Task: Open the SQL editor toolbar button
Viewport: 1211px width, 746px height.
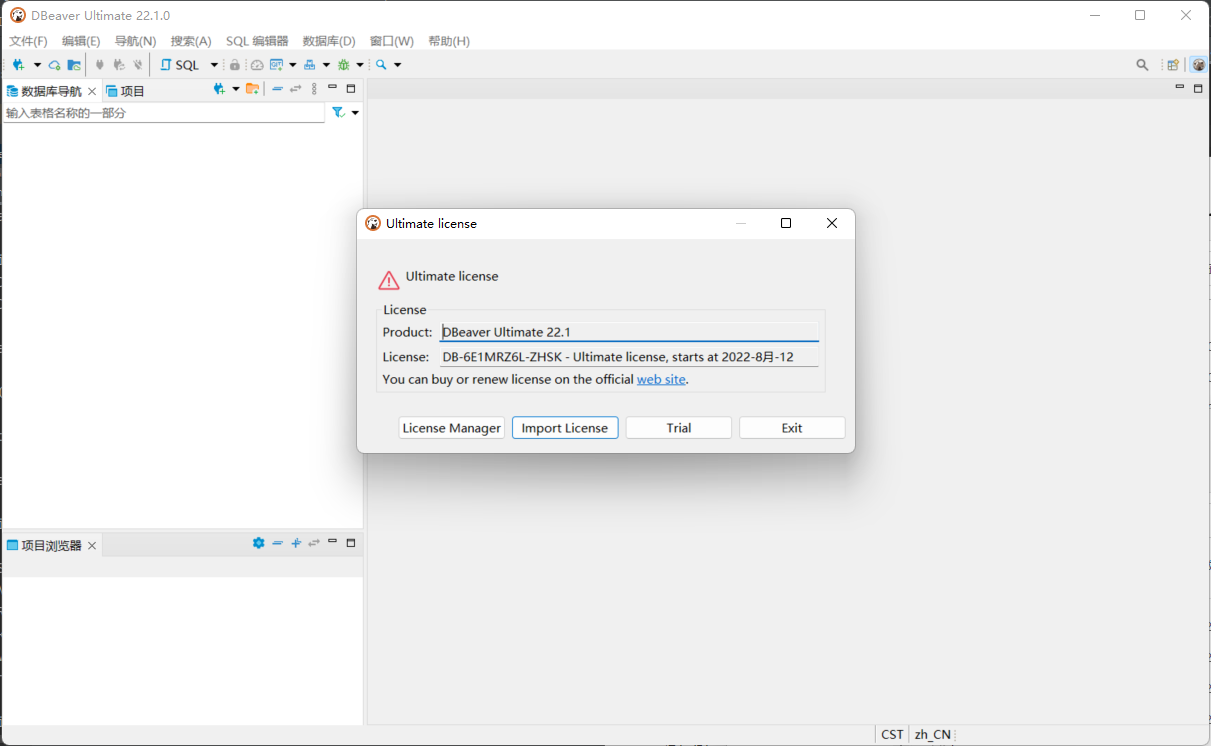Action: coord(180,65)
